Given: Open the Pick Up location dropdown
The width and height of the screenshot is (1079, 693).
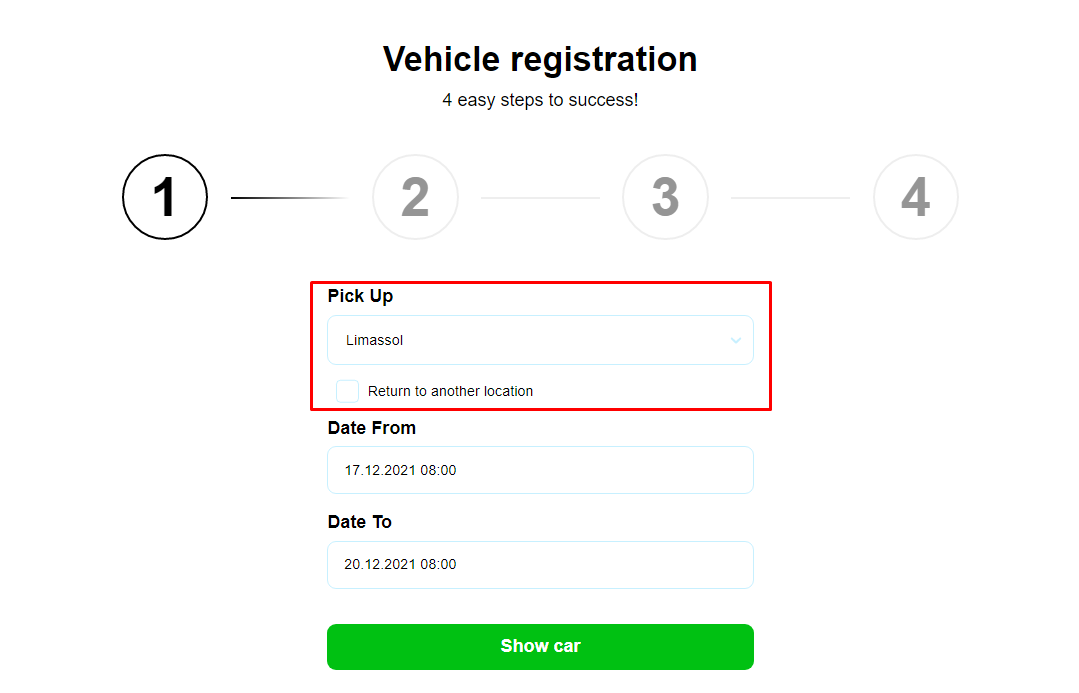Looking at the screenshot, I should (540, 340).
